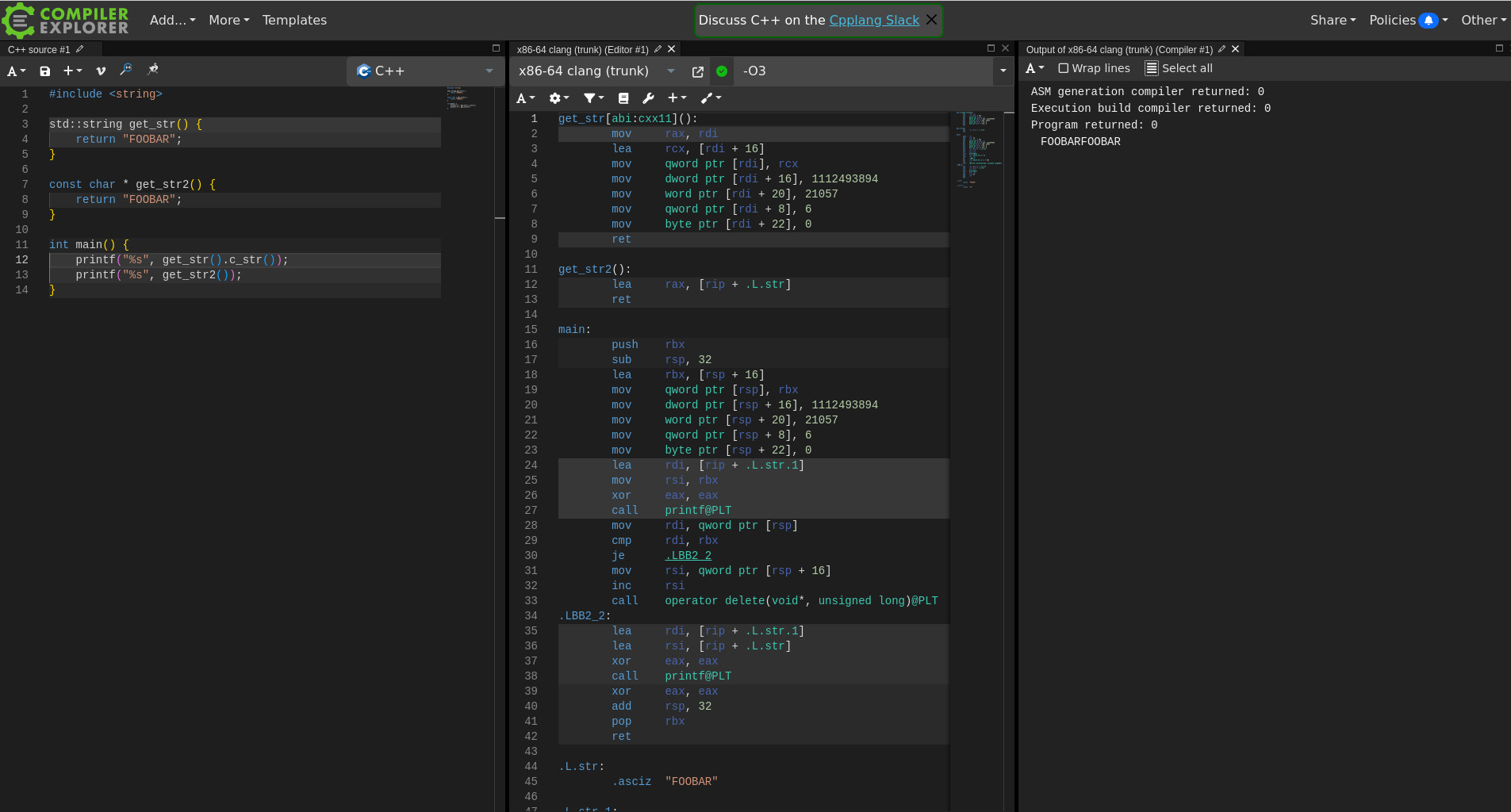Open the wrench overrides icon

click(648, 98)
